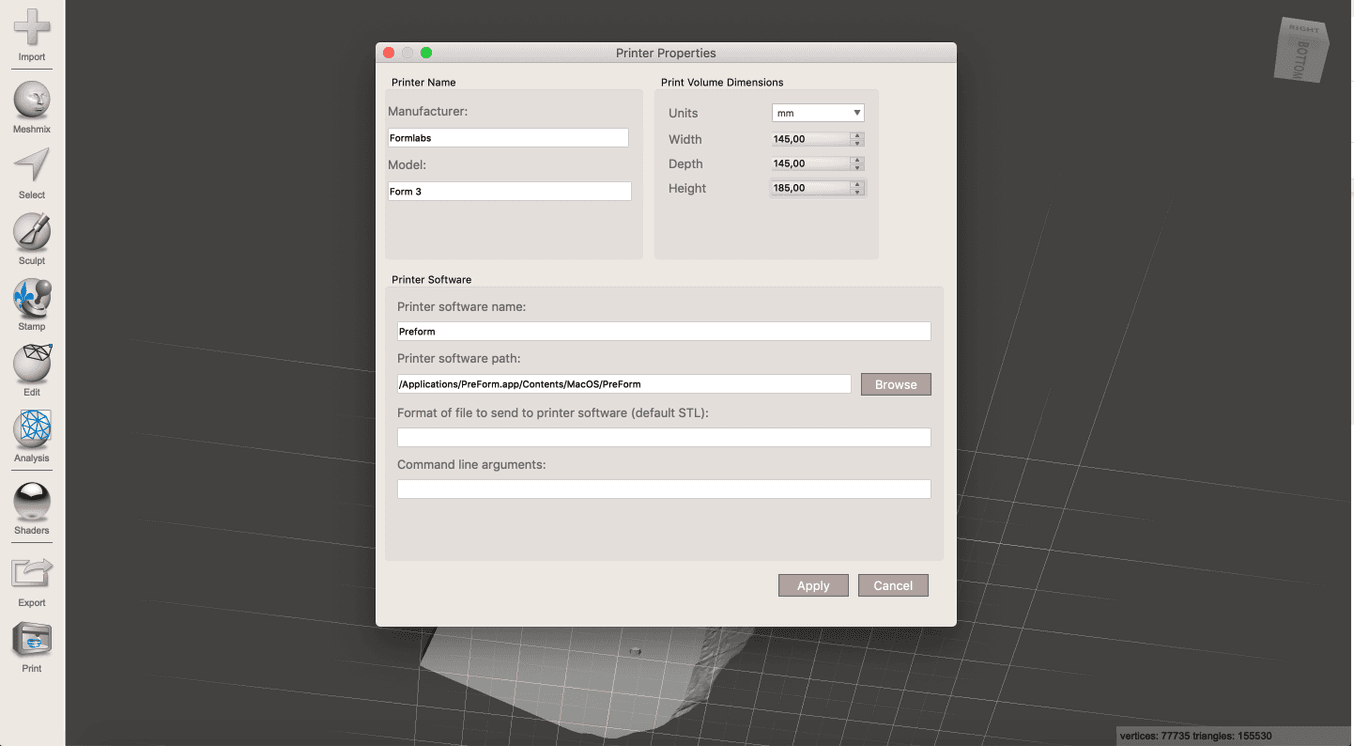Apply the printer properties
This screenshot has width=1354, height=746.
pyautogui.click(x=813, y=585)
